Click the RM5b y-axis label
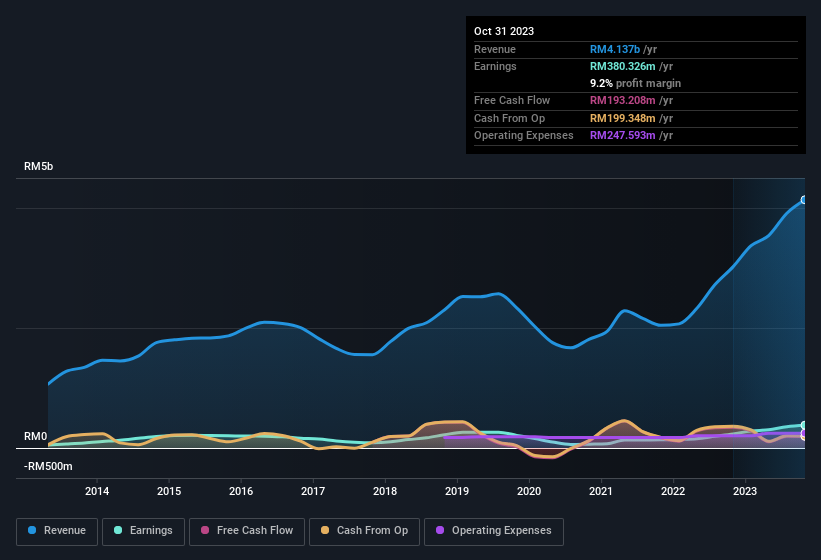 click(38, 166)
